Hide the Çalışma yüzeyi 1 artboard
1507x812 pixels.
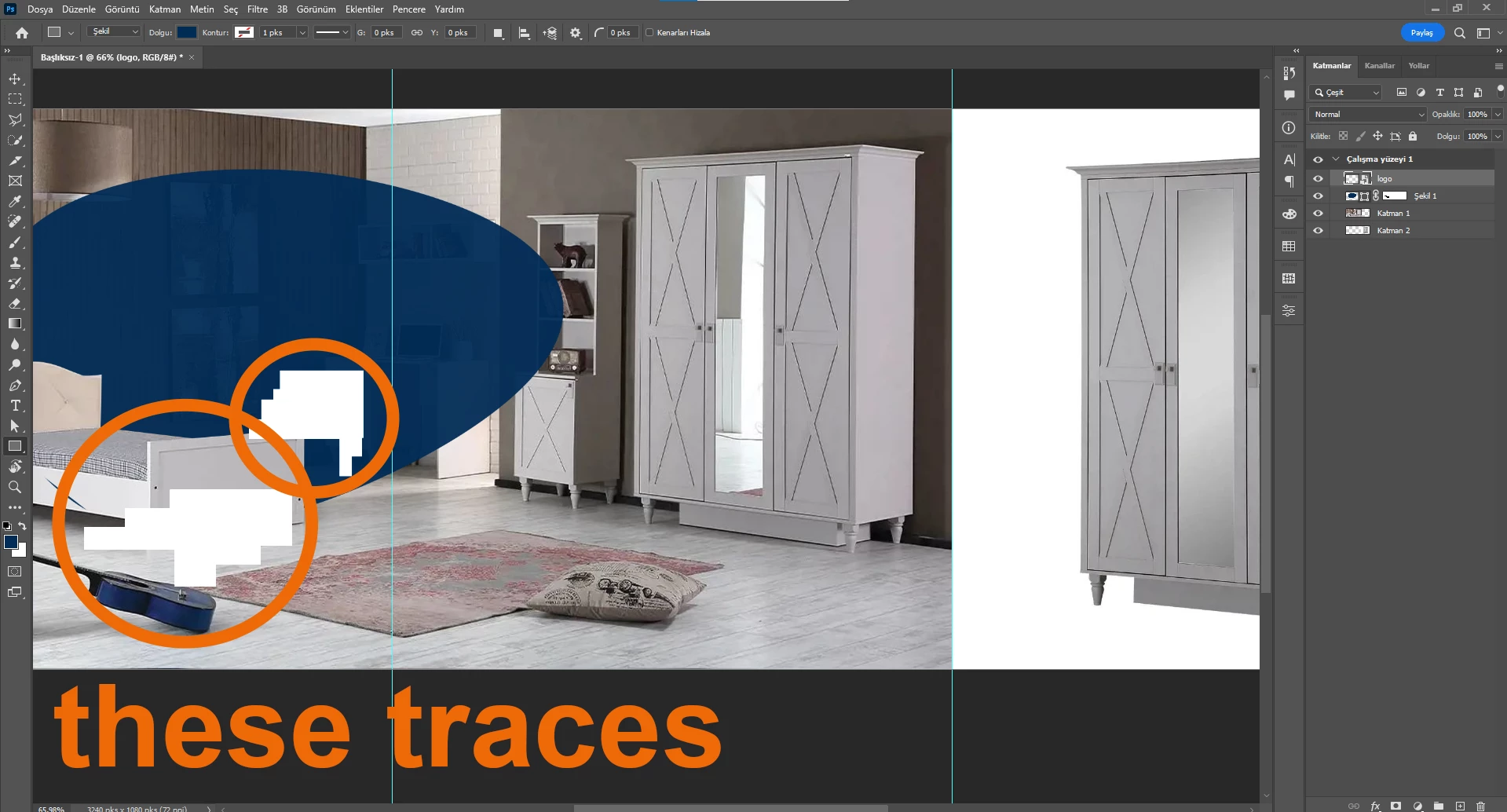tap(1318, 159)
